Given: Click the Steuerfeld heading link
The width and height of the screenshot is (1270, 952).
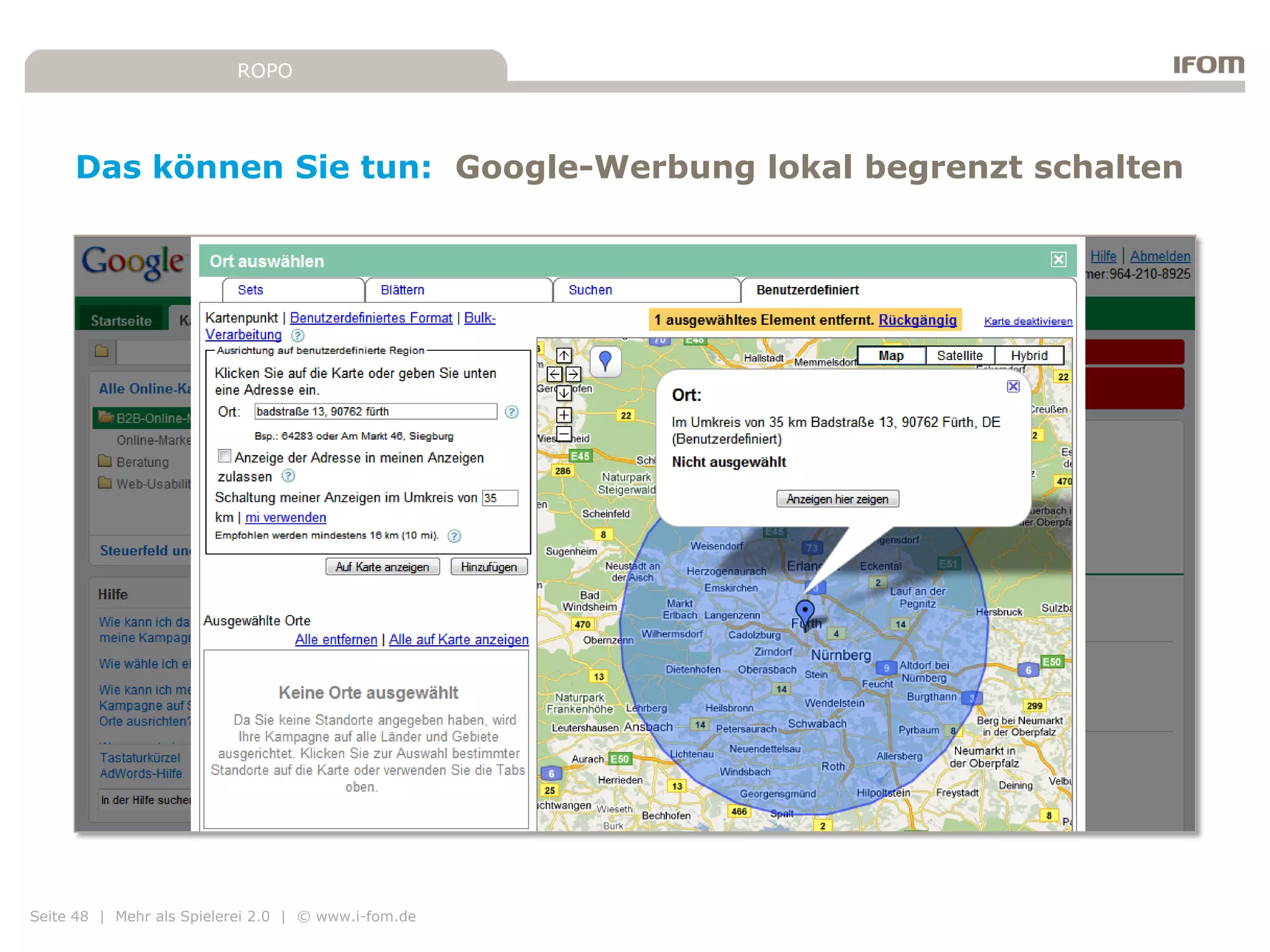Looking at the screenshot, I should tap(145, 550).
